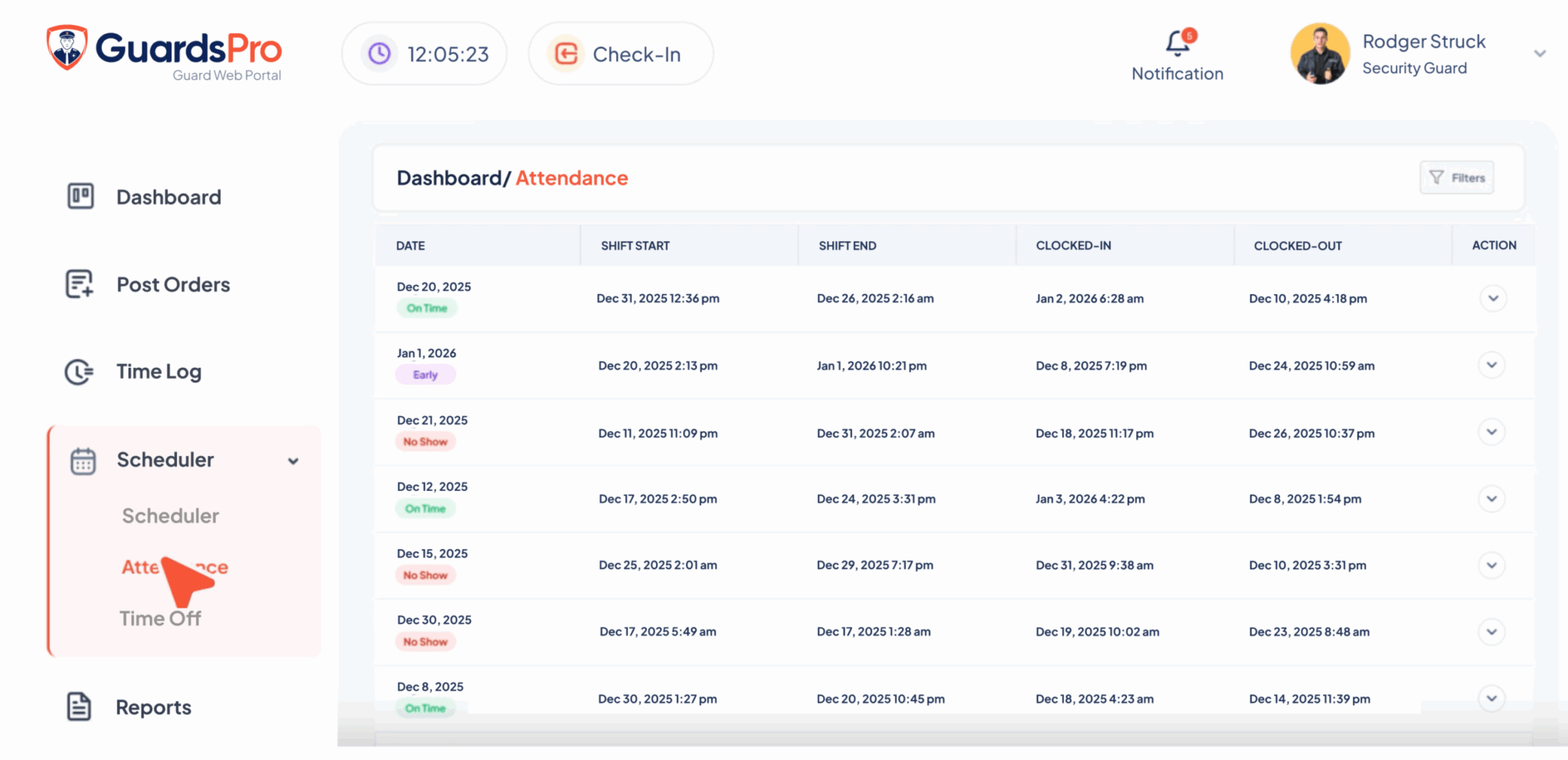This screenshot has width=1568, height=760.
Task: Click the Scheduler calendar icon
Action: [x=83, y=460]
